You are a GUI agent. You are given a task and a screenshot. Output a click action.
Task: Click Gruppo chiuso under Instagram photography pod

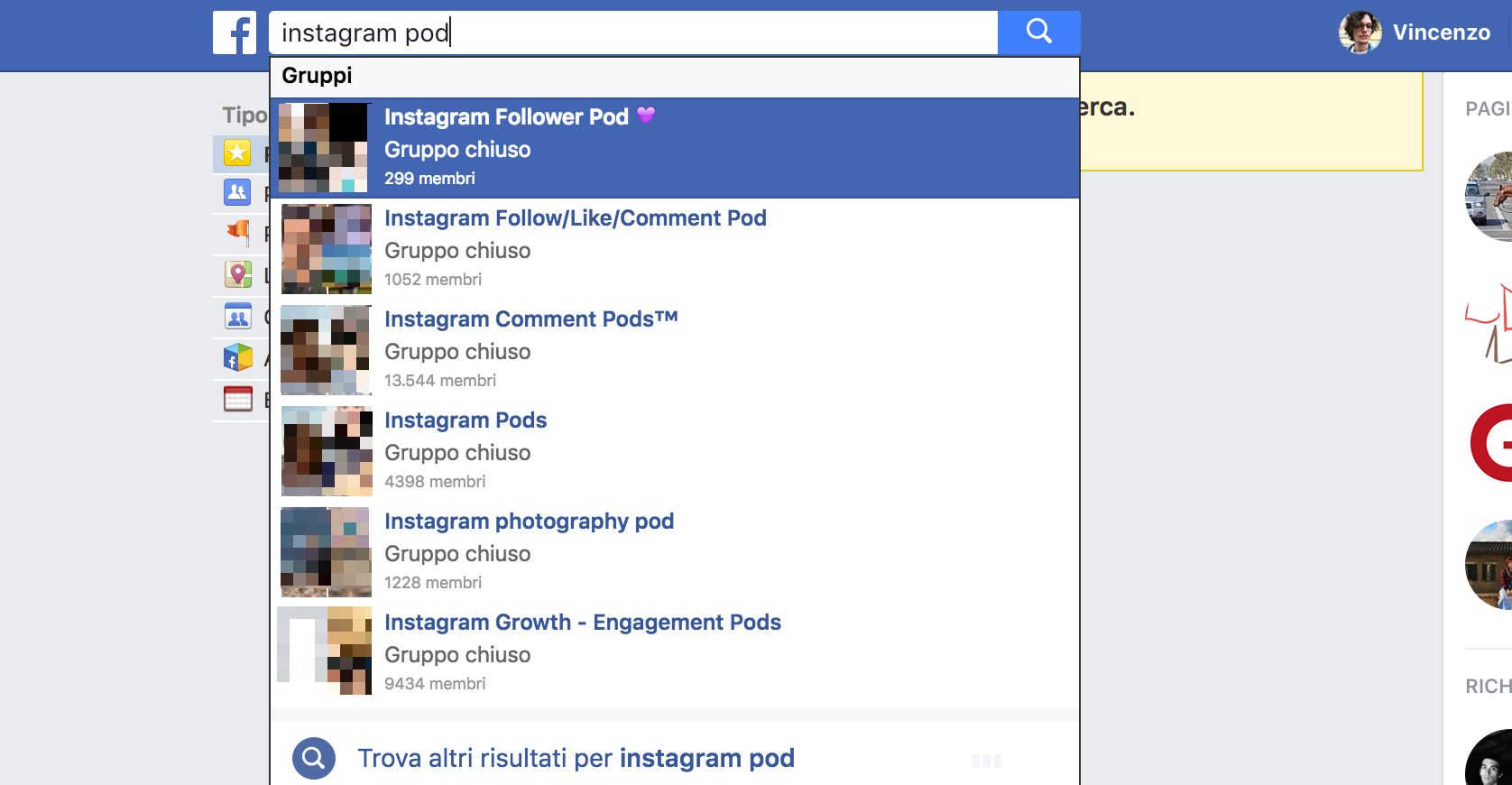coord(457,554)
